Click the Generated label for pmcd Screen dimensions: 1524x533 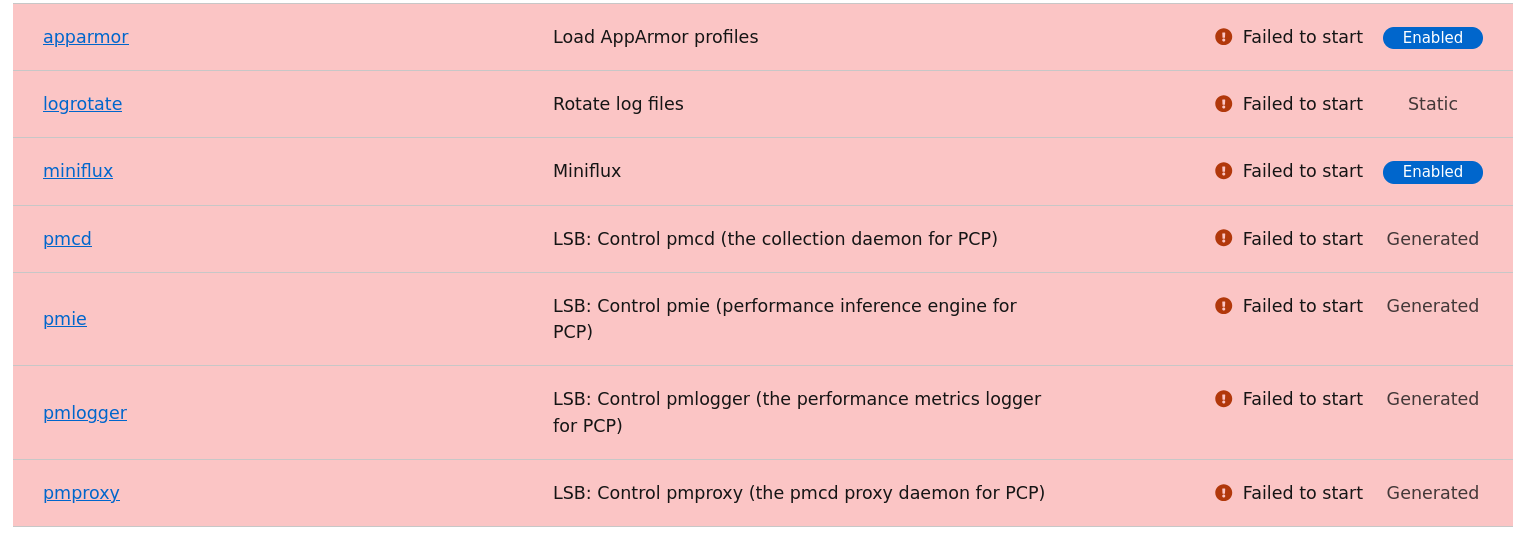(x=1432, y=239)
